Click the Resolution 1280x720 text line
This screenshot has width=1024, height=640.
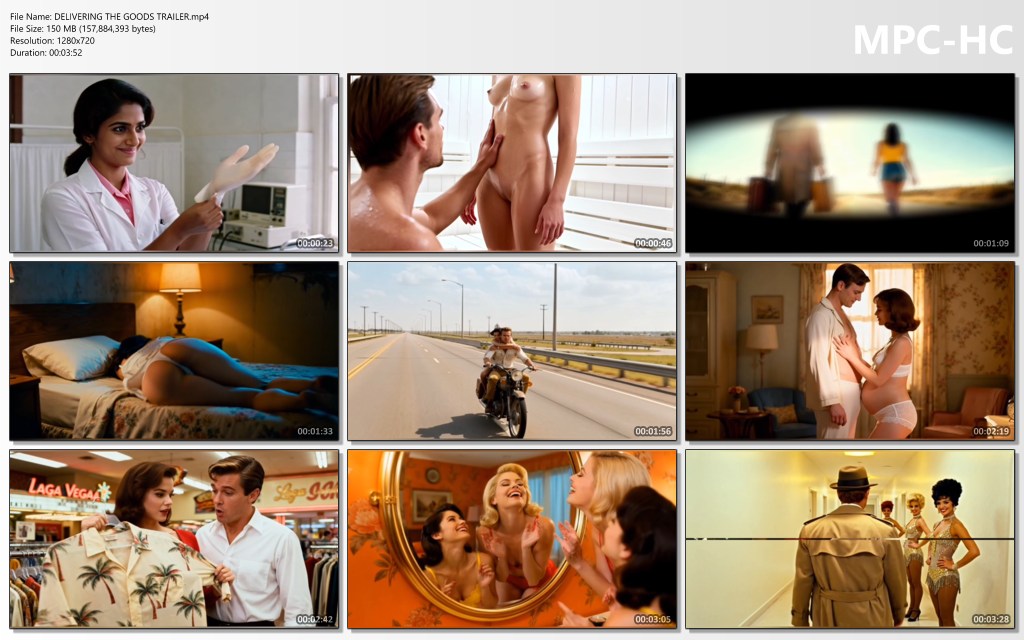[52, 40]
